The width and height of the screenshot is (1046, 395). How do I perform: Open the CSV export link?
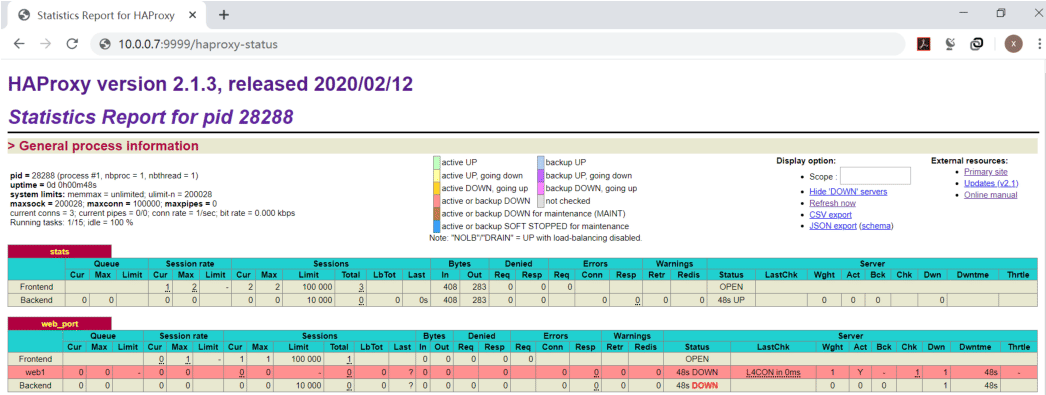[x=831, y=214]
